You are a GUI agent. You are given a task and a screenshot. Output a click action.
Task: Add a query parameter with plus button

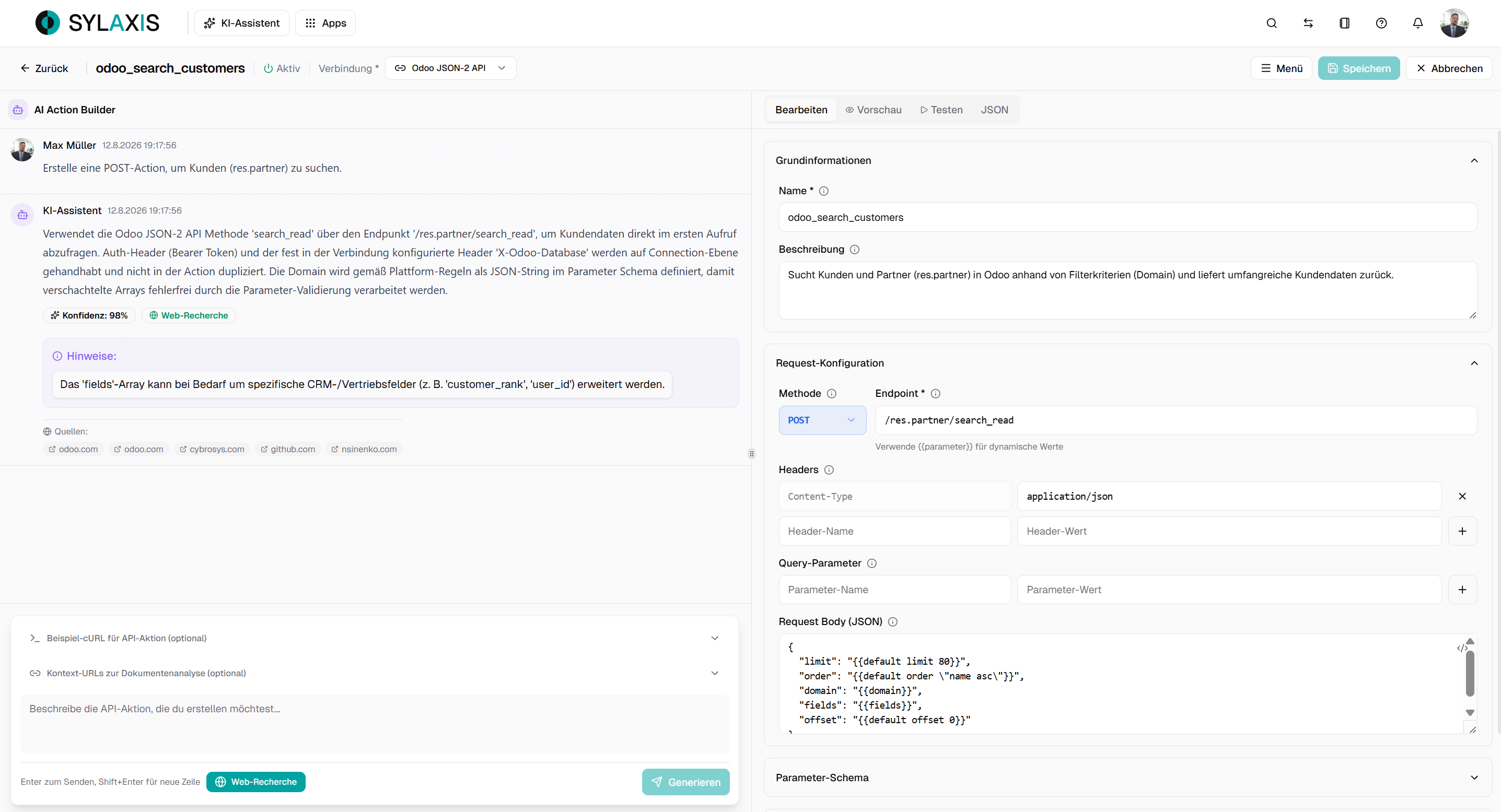(1462, 590)
